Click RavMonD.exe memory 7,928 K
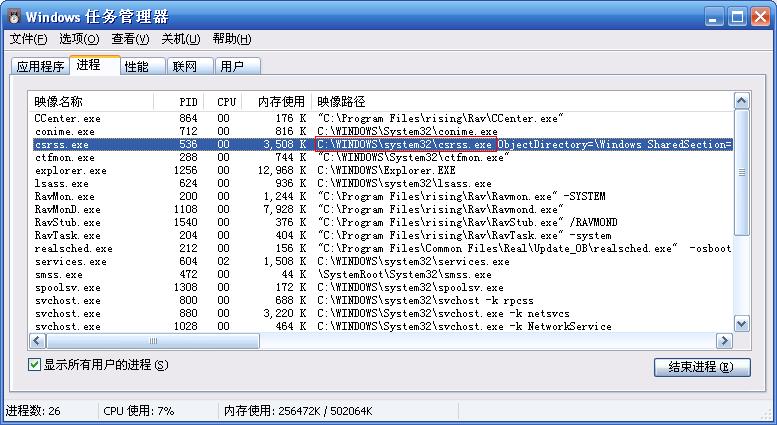Screen dimensions: 777x425 pos(285,209)
